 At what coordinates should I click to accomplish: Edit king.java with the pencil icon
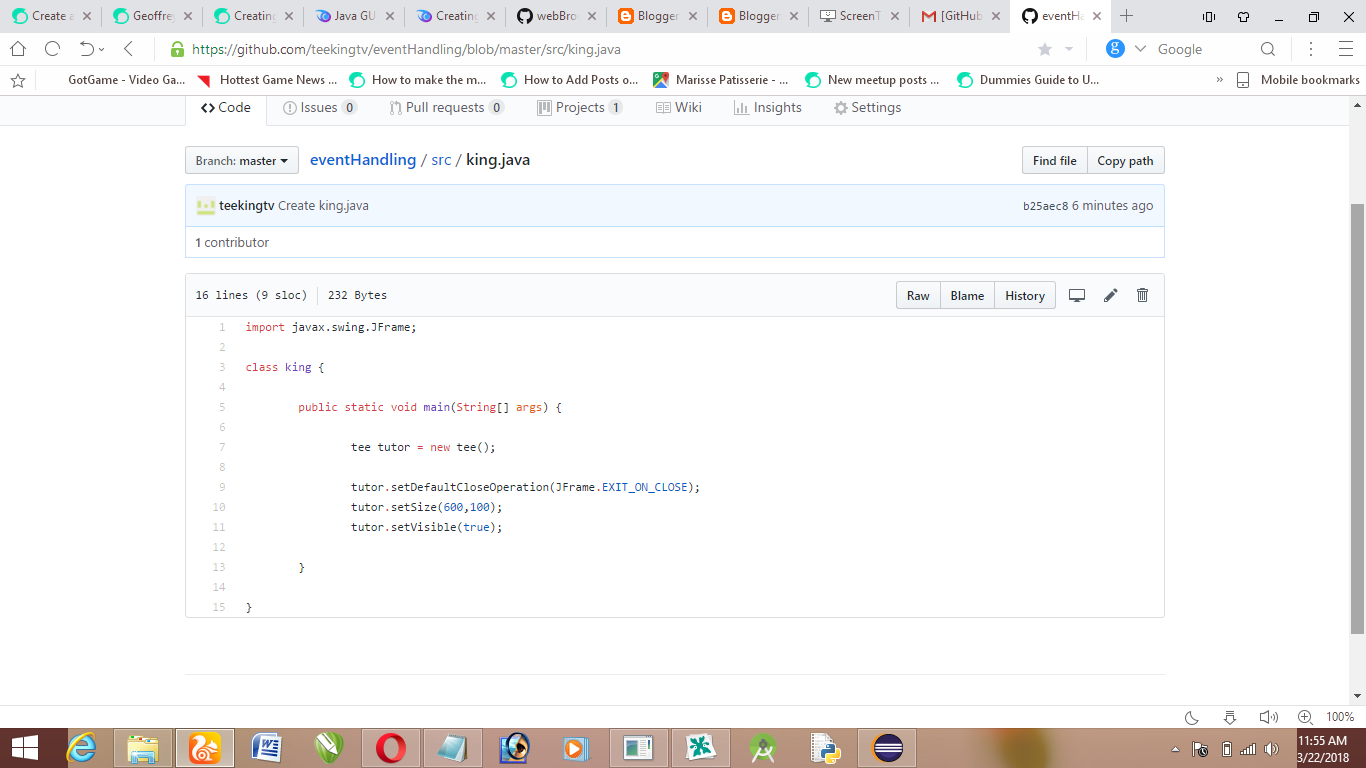[x=1110, y=295]
